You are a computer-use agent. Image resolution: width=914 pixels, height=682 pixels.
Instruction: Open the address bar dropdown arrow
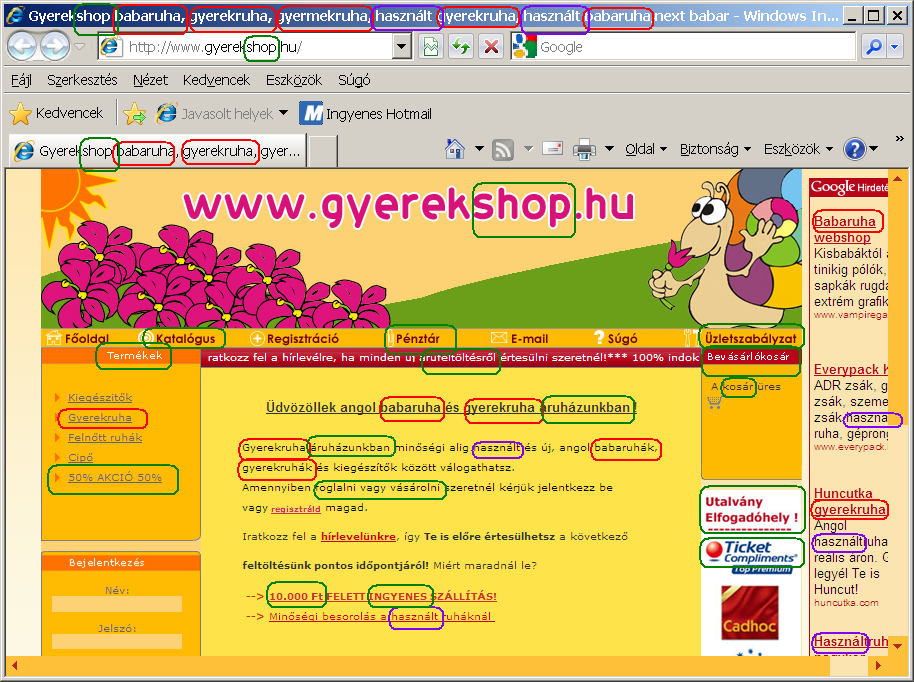tap(401, 47)
